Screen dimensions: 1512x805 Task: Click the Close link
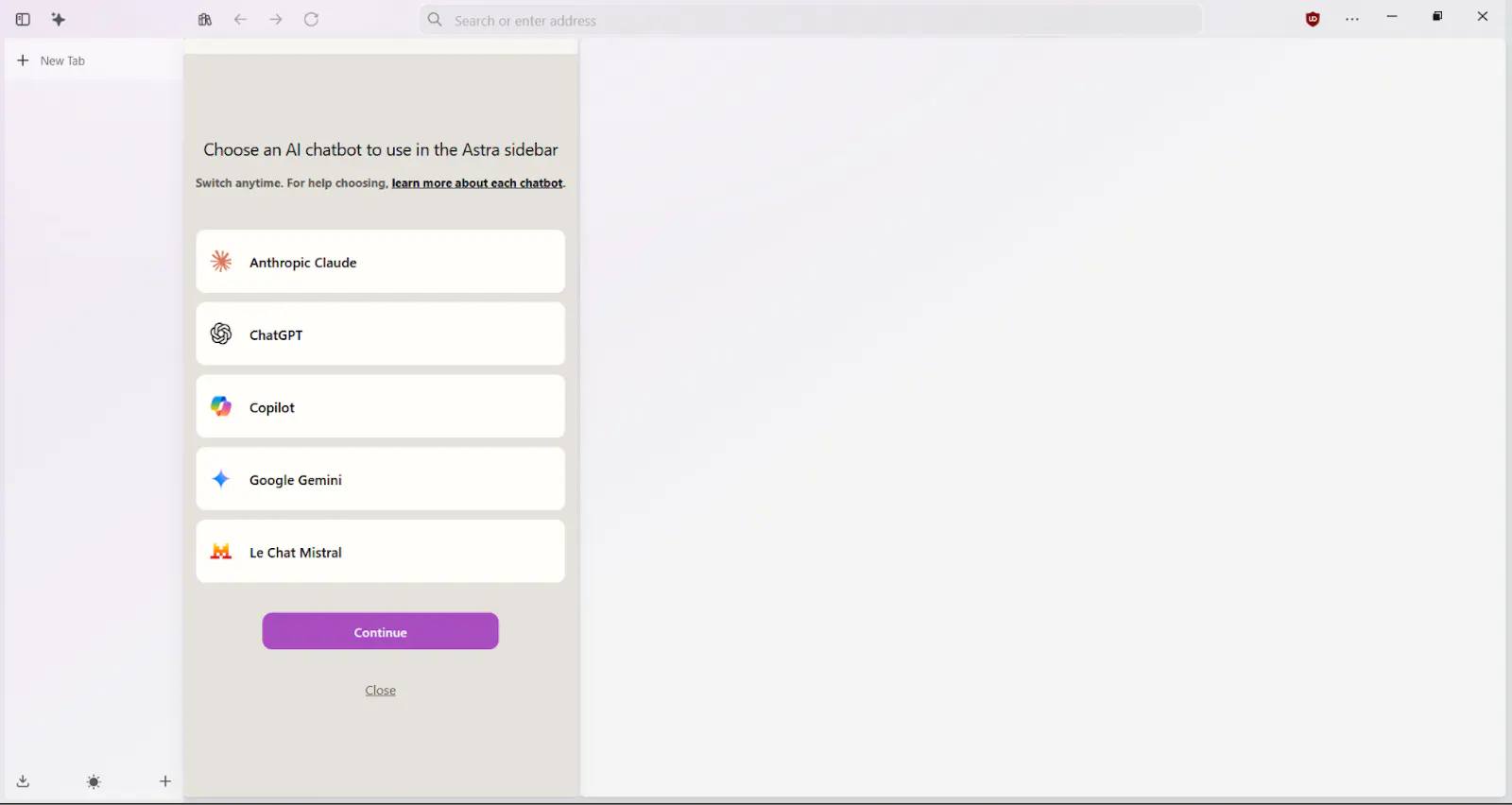pos(381,691)
